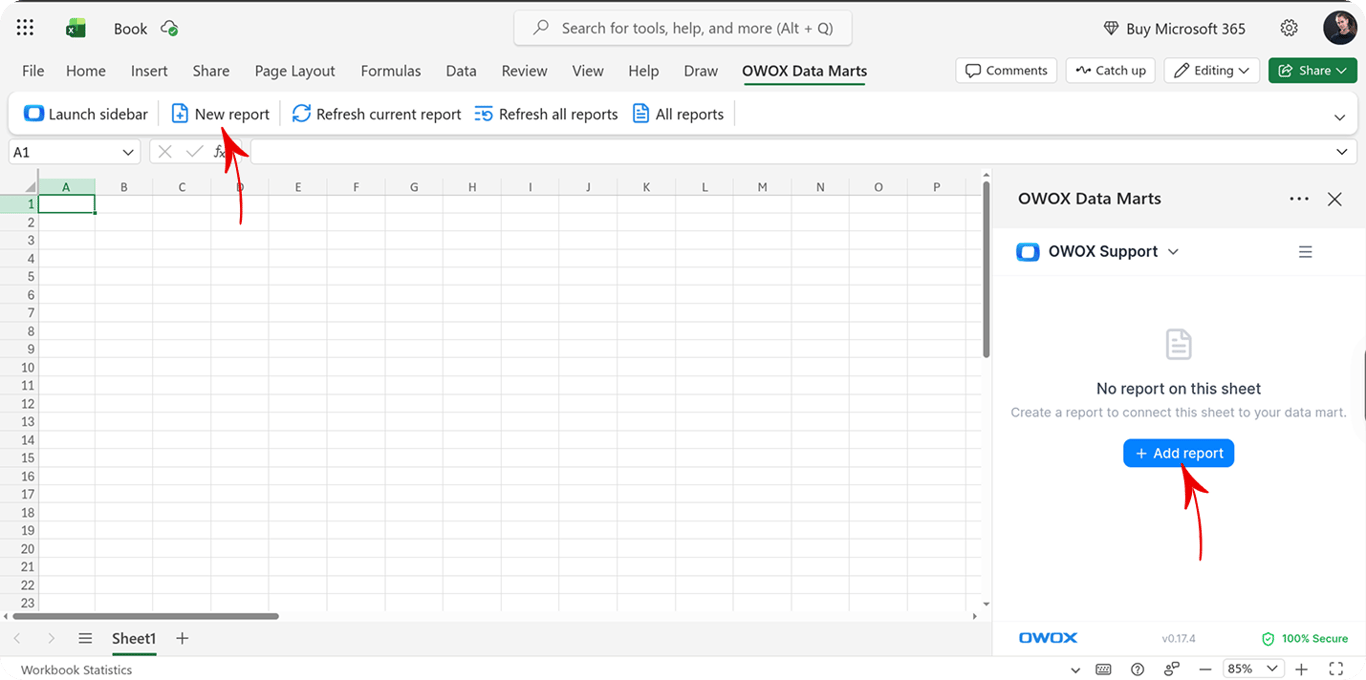1366x680 pixels.
Task: Expand the ribbon display options chevron
Action: [x=1339, y=117]
